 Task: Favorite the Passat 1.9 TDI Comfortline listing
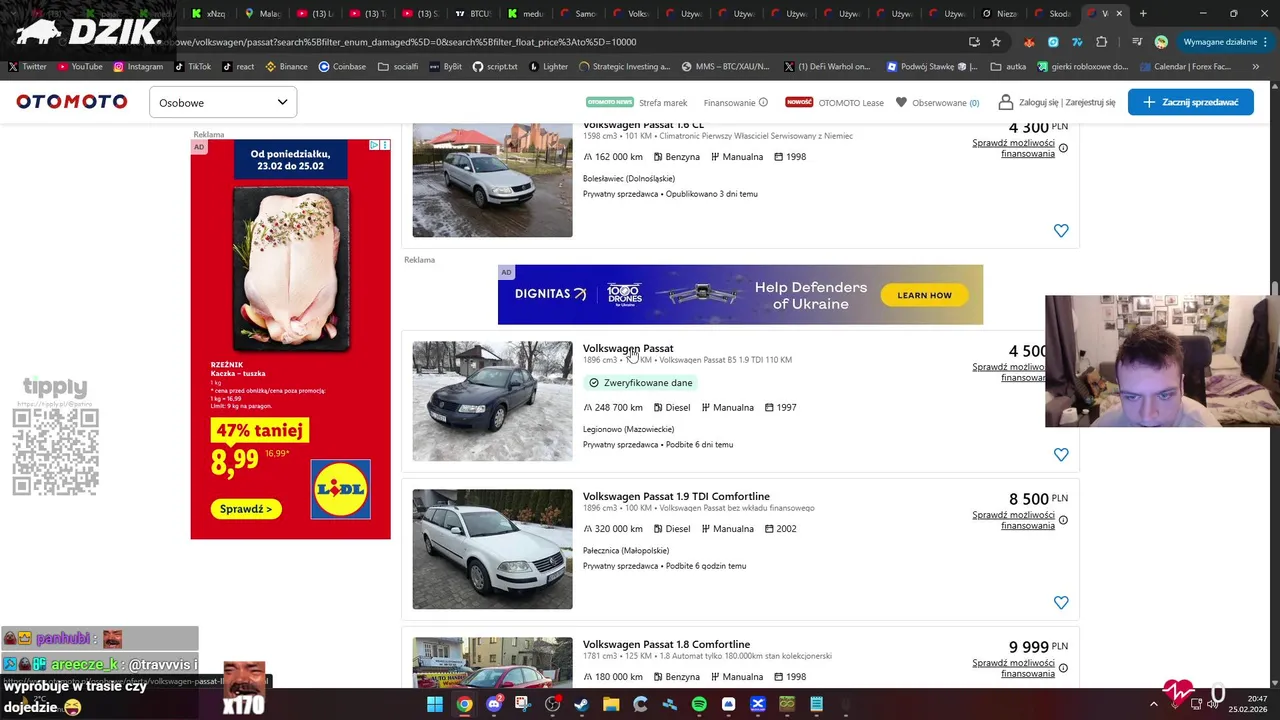1061,603
